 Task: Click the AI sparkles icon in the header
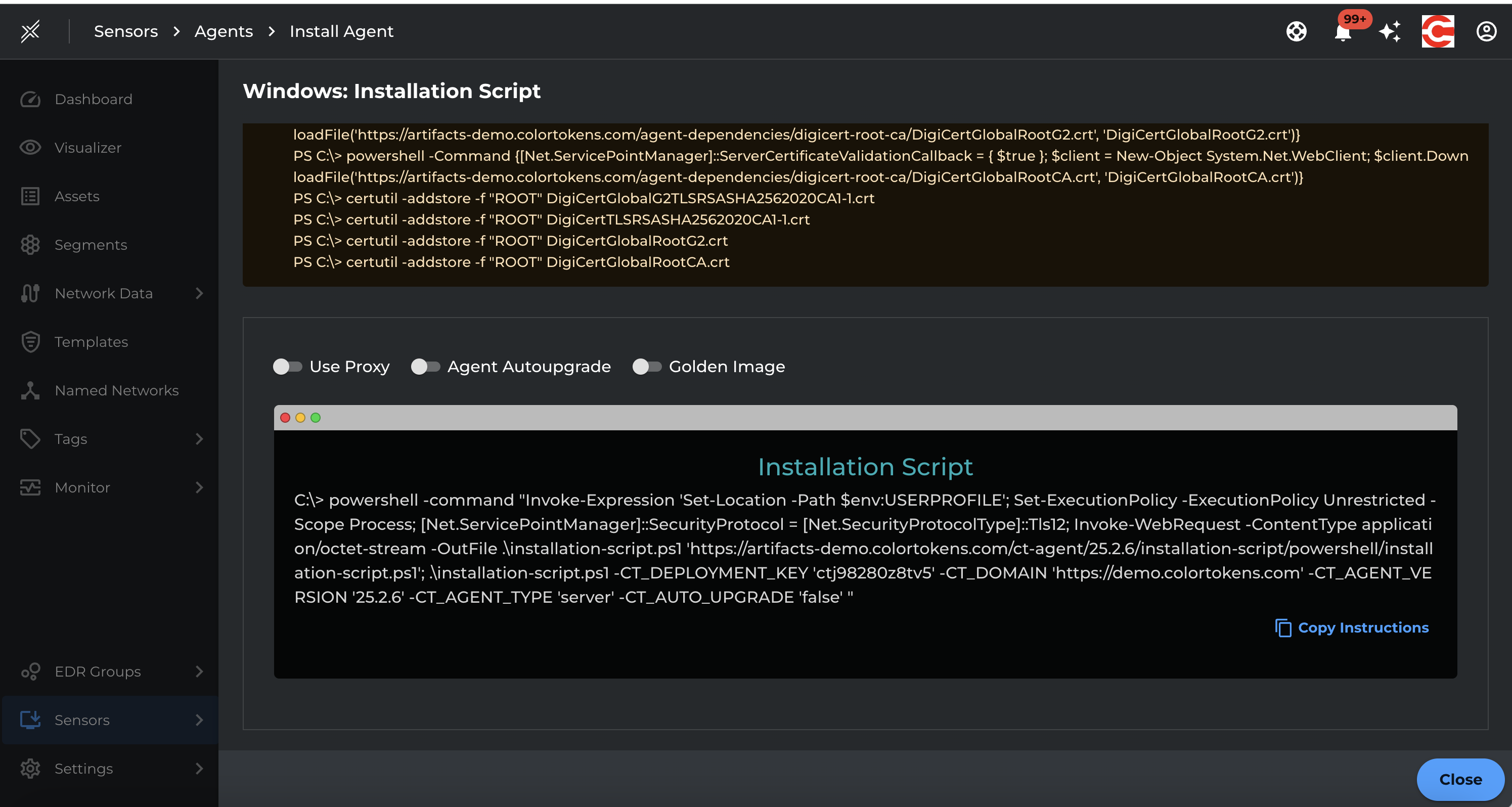(x=1390, y=31)
